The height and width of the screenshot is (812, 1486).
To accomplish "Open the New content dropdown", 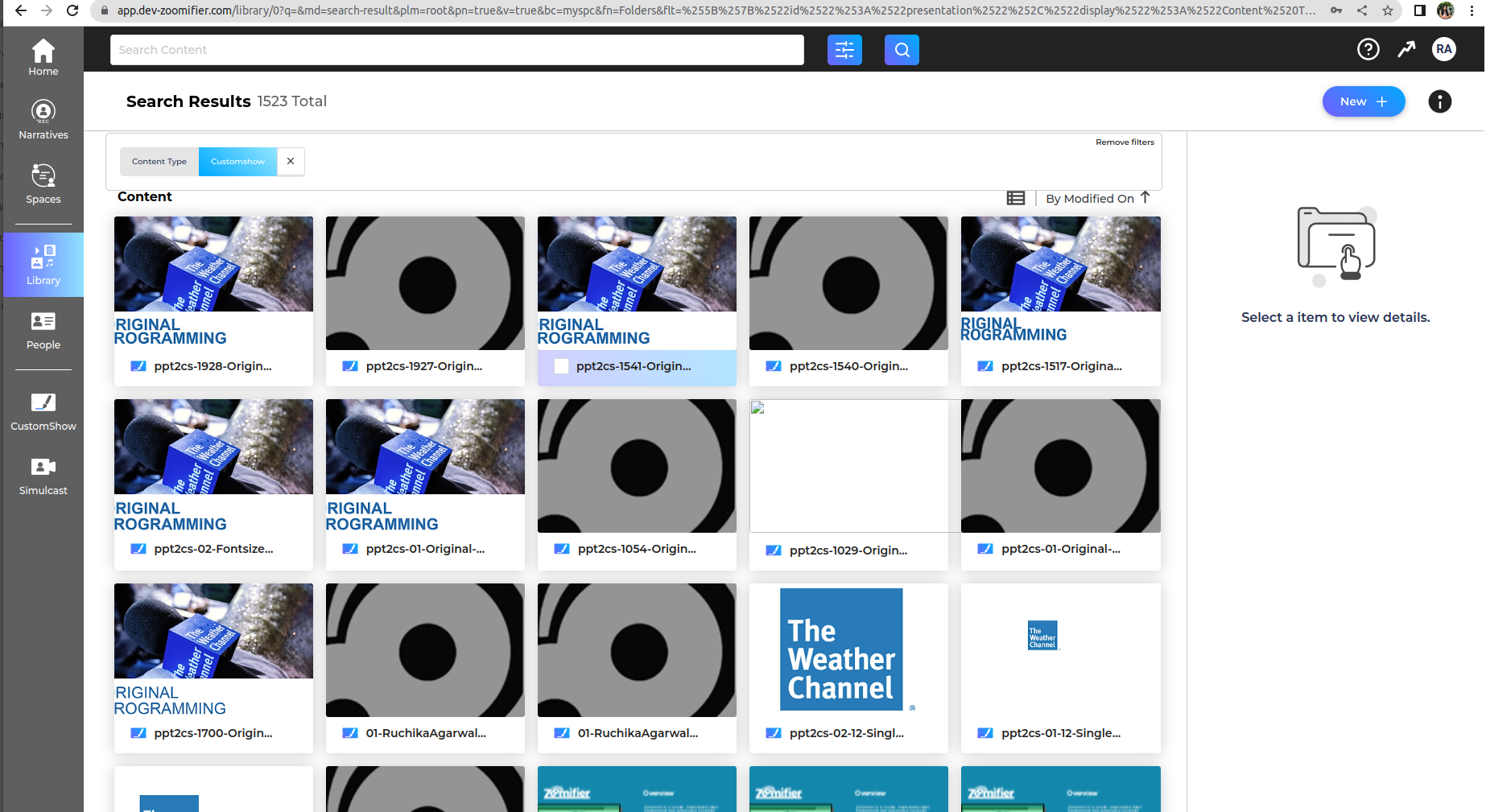I will tap(1363, 101).
